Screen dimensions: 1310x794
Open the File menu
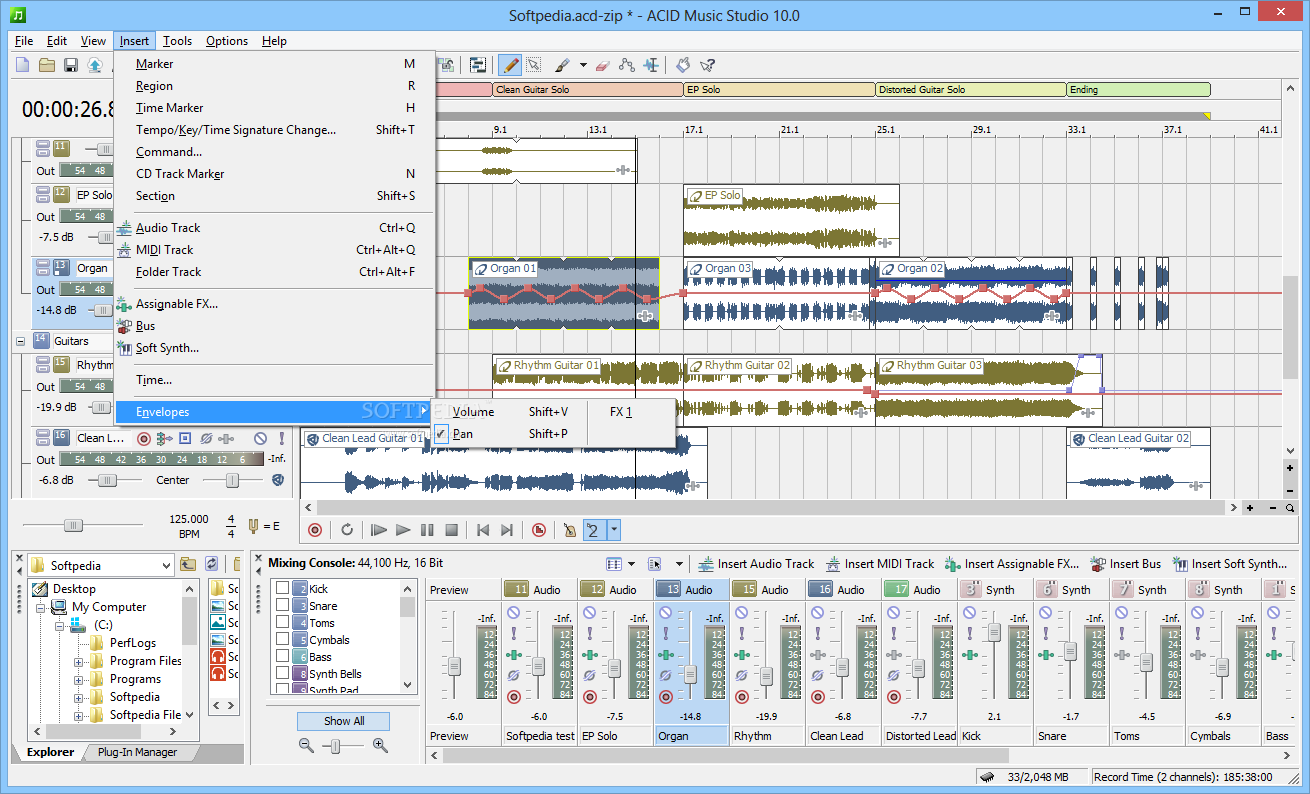click(24, 41)
